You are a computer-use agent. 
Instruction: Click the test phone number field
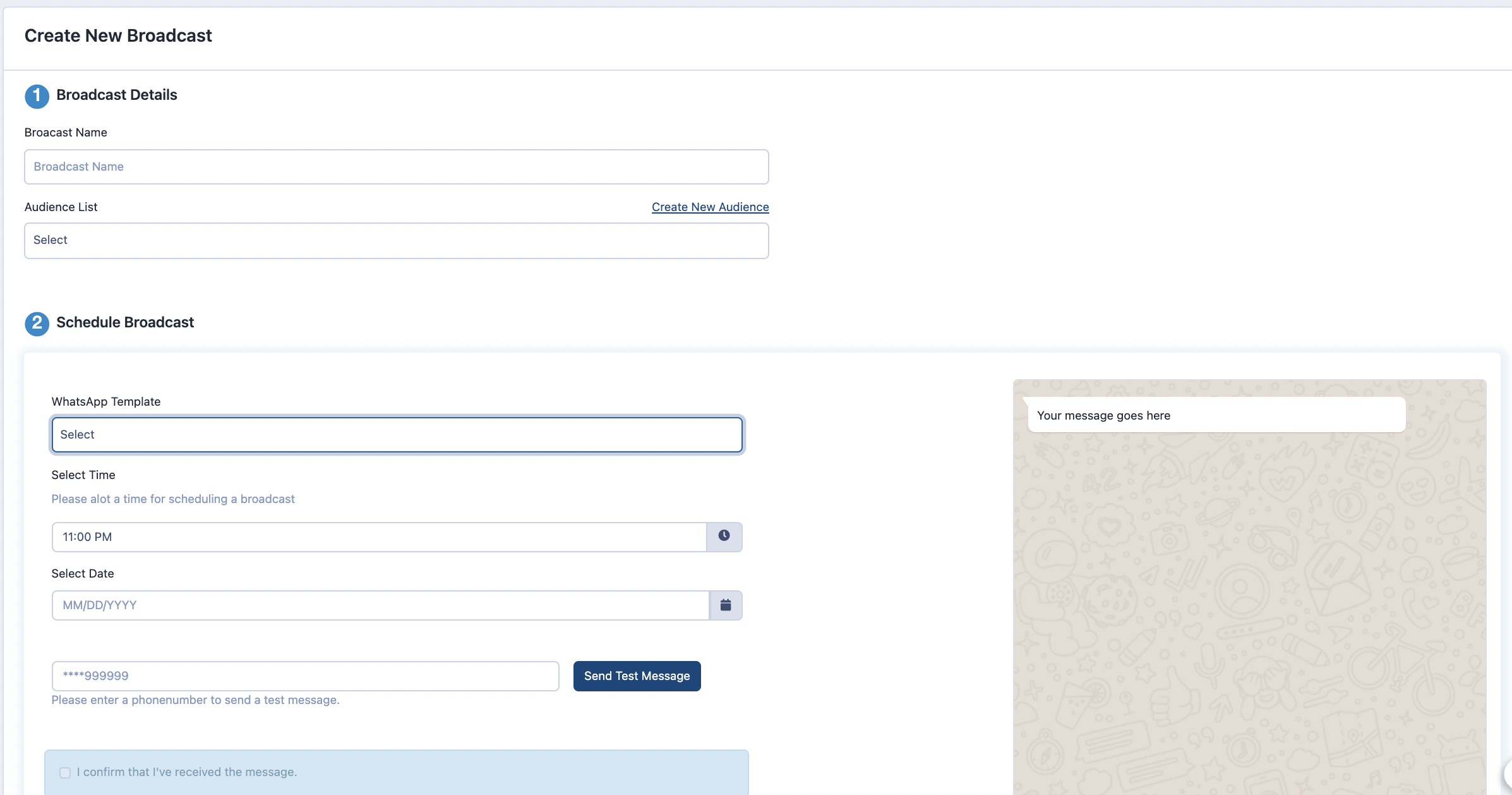[305, 676]
